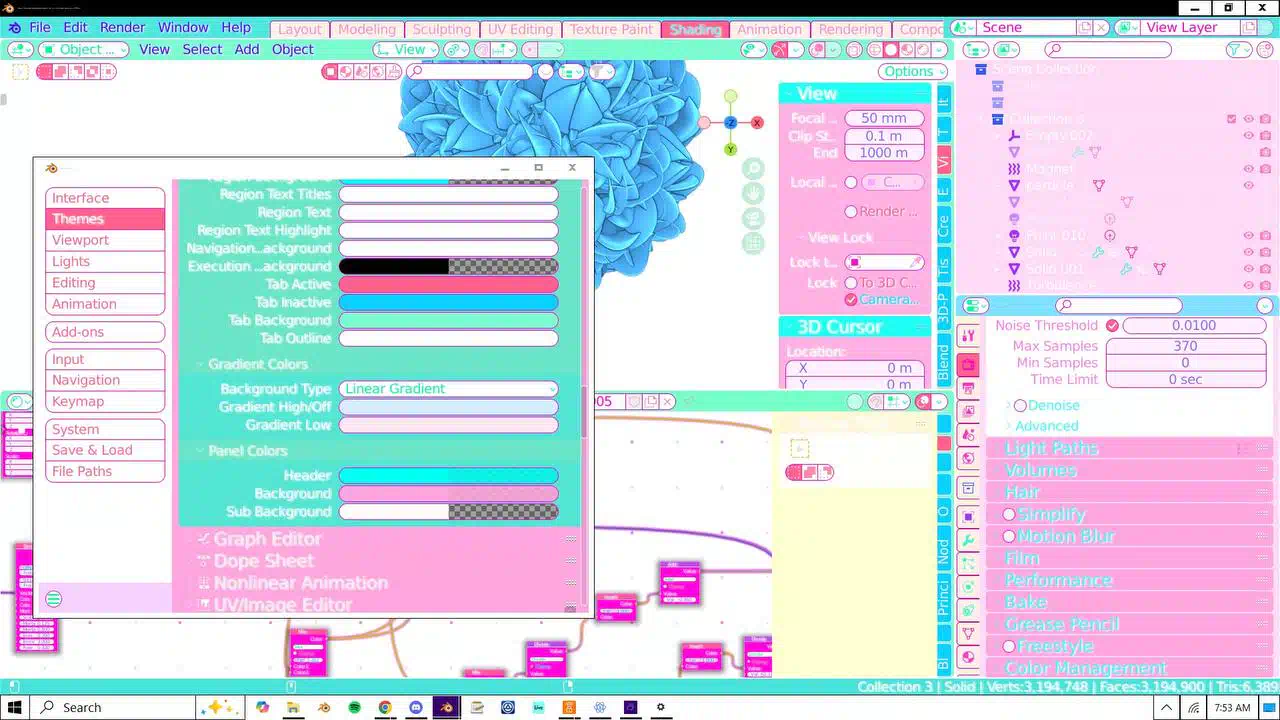
Task: Open the Tool properties tab icon
Action: tap(968, 335)
